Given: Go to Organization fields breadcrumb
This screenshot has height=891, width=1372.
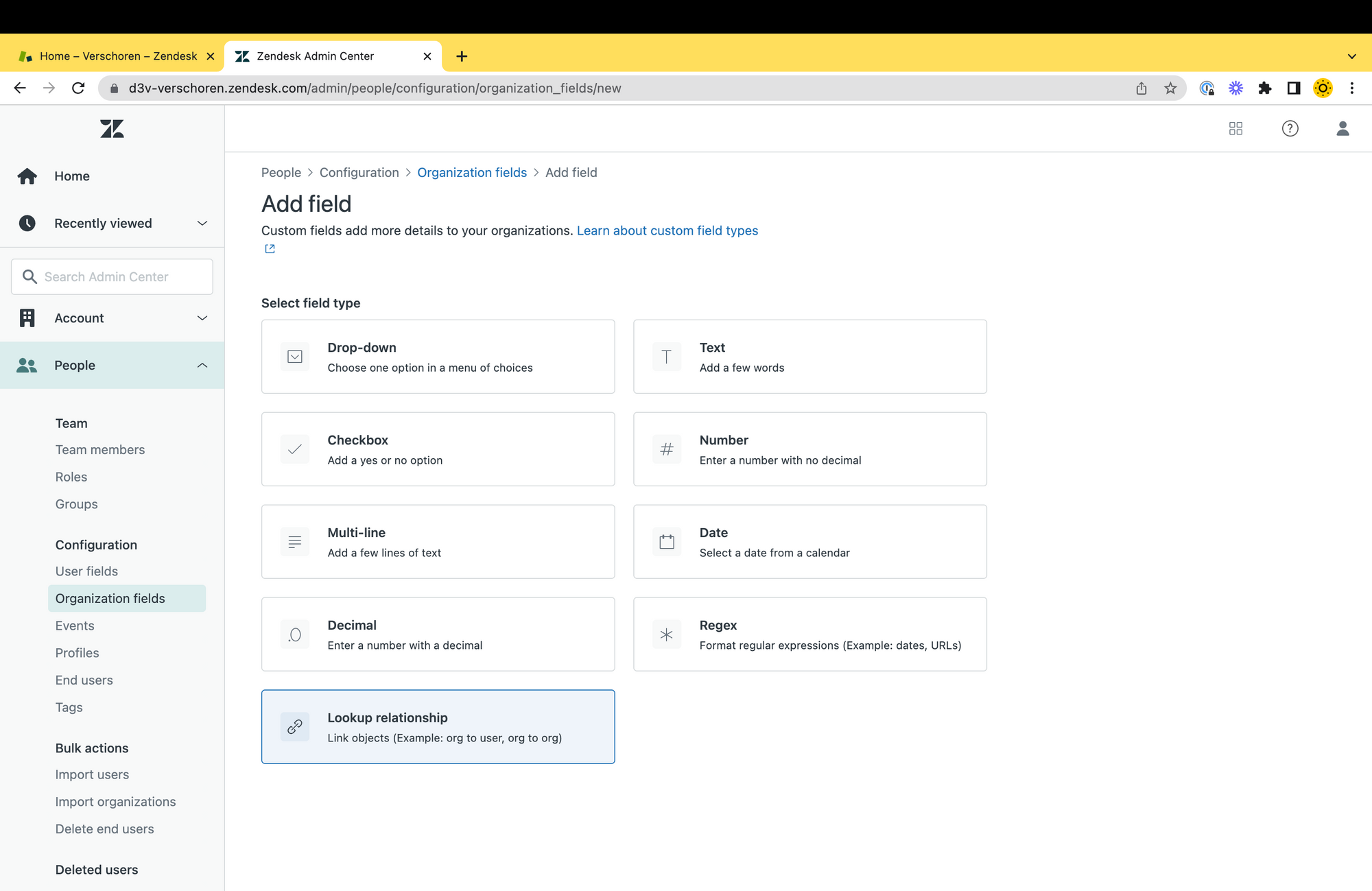Looking at the screenshot, I should (472, 173).
